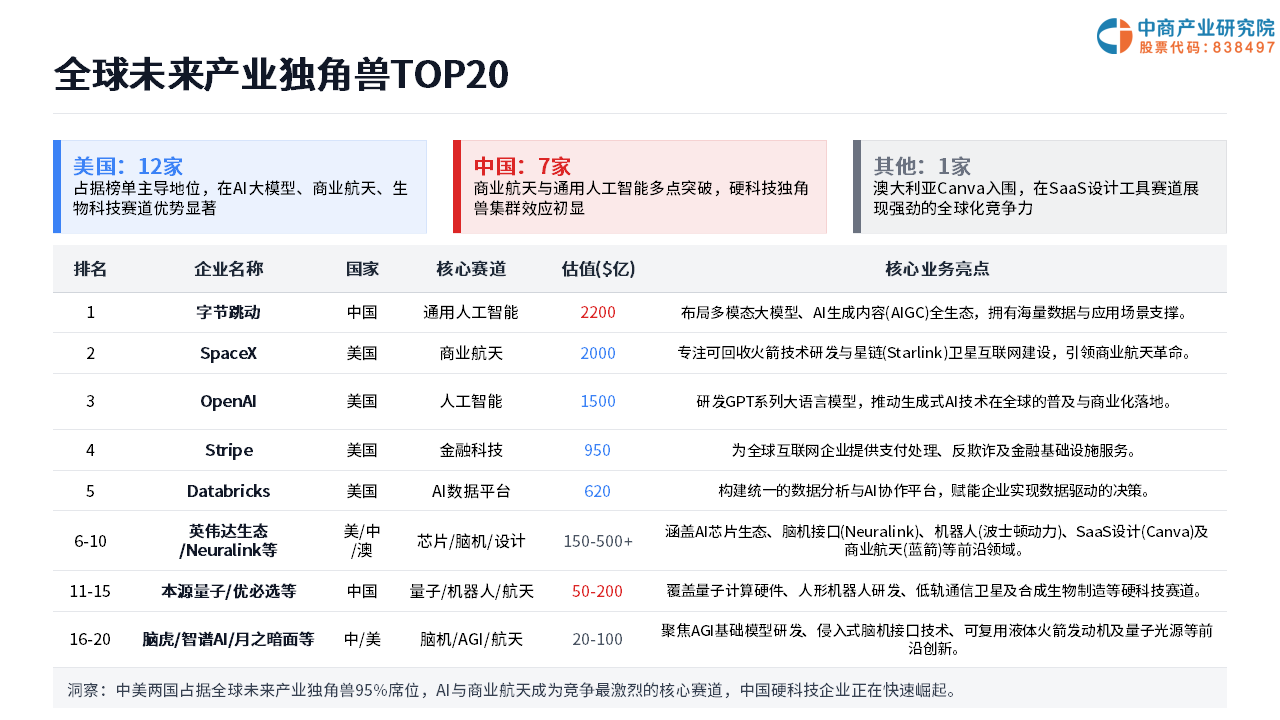The image size is (1280, 720).
Task: Click the 股票代码: 838497 text
Action: [1207, 47]
